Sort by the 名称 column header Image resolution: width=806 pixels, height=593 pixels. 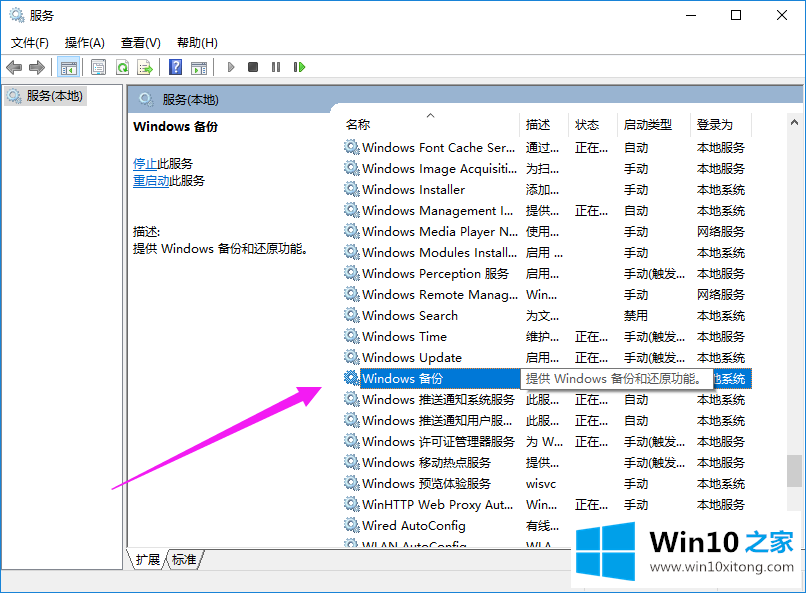[x=432, y=125]
